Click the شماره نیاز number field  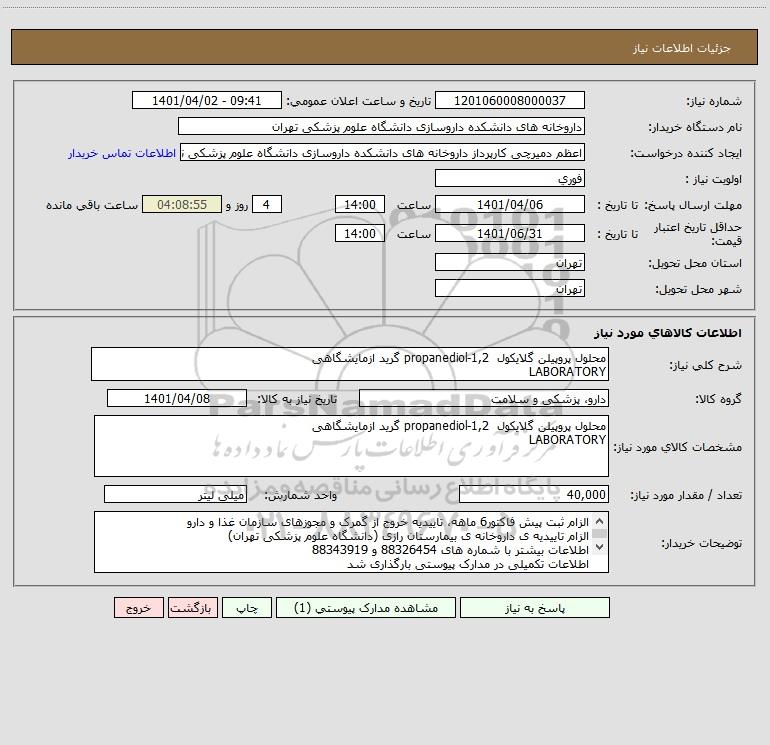point(510,100)
